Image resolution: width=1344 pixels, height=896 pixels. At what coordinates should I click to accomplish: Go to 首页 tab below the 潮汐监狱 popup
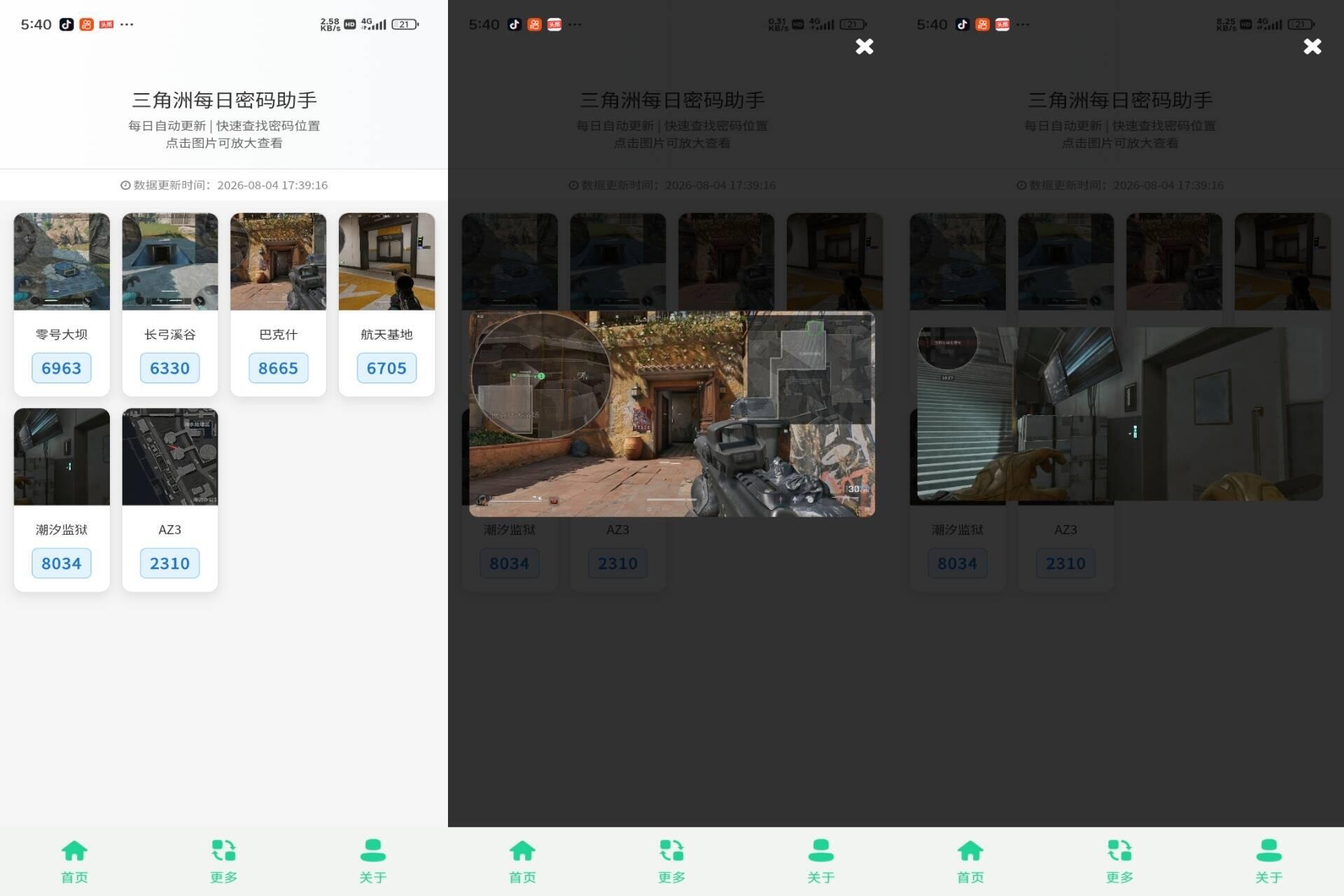(971, 862)
